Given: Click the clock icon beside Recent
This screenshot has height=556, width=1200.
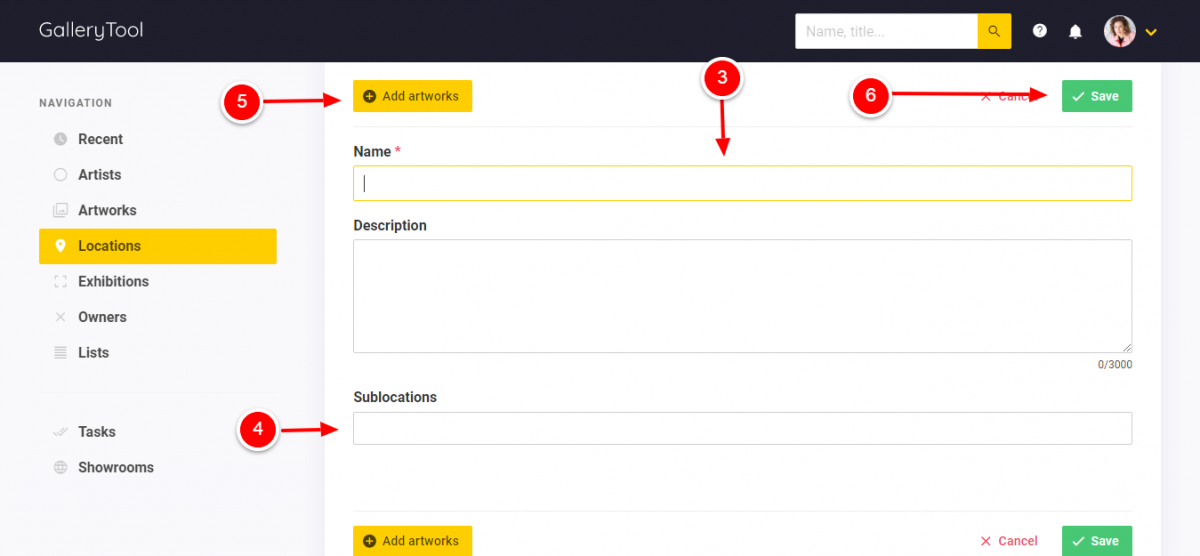Looking at the screenshot, I should click(x=60, y=139).
